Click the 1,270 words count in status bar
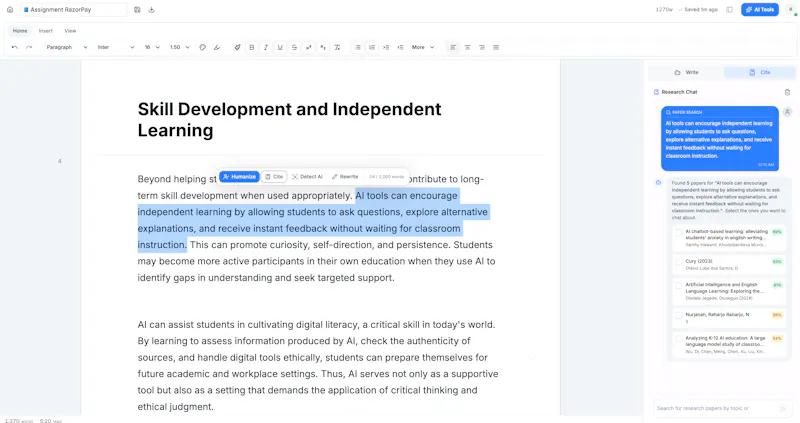The image size is (800, 423). [19, 421]
